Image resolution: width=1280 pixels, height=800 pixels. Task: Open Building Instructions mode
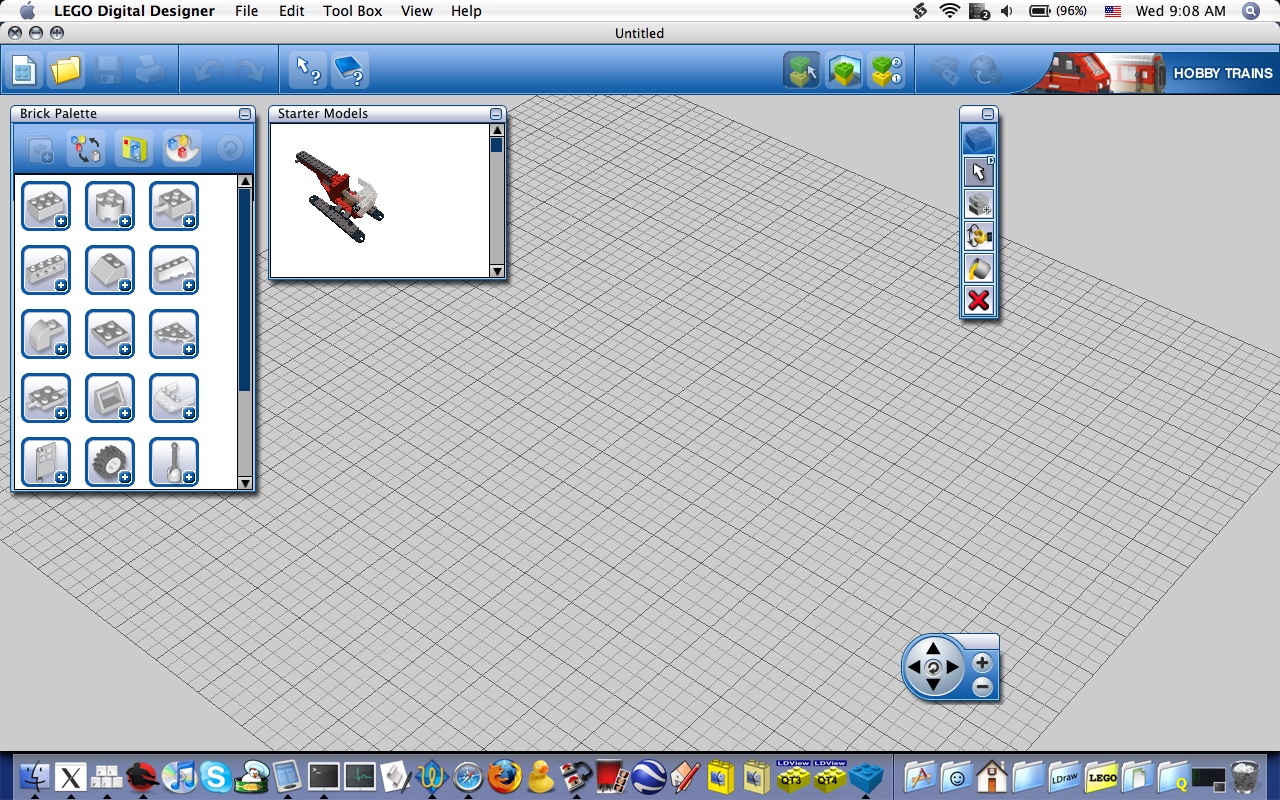(x=886, y=70)
